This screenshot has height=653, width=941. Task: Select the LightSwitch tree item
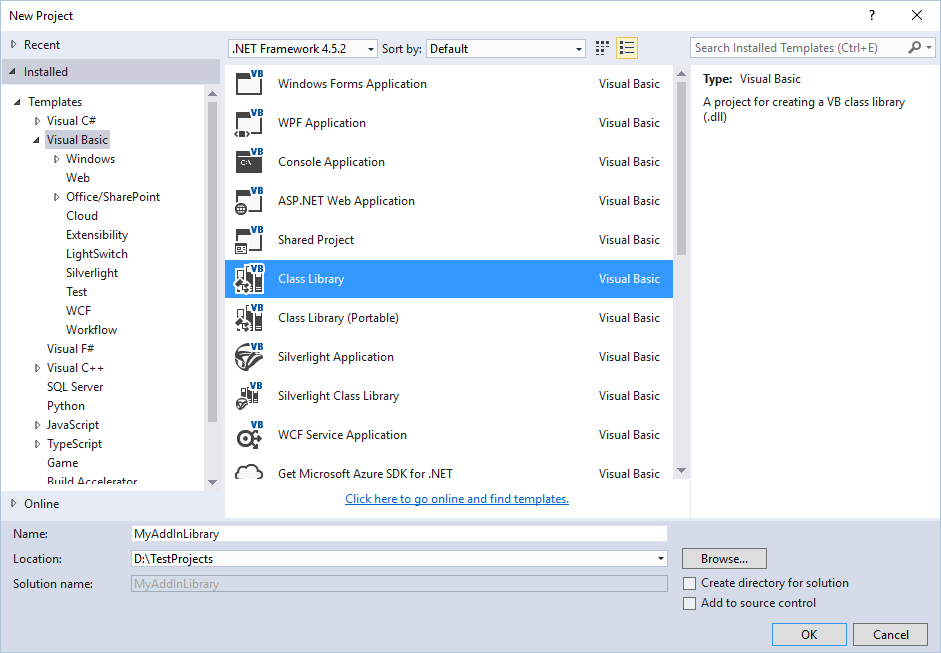pyautogui.click(x=96, y=254)
